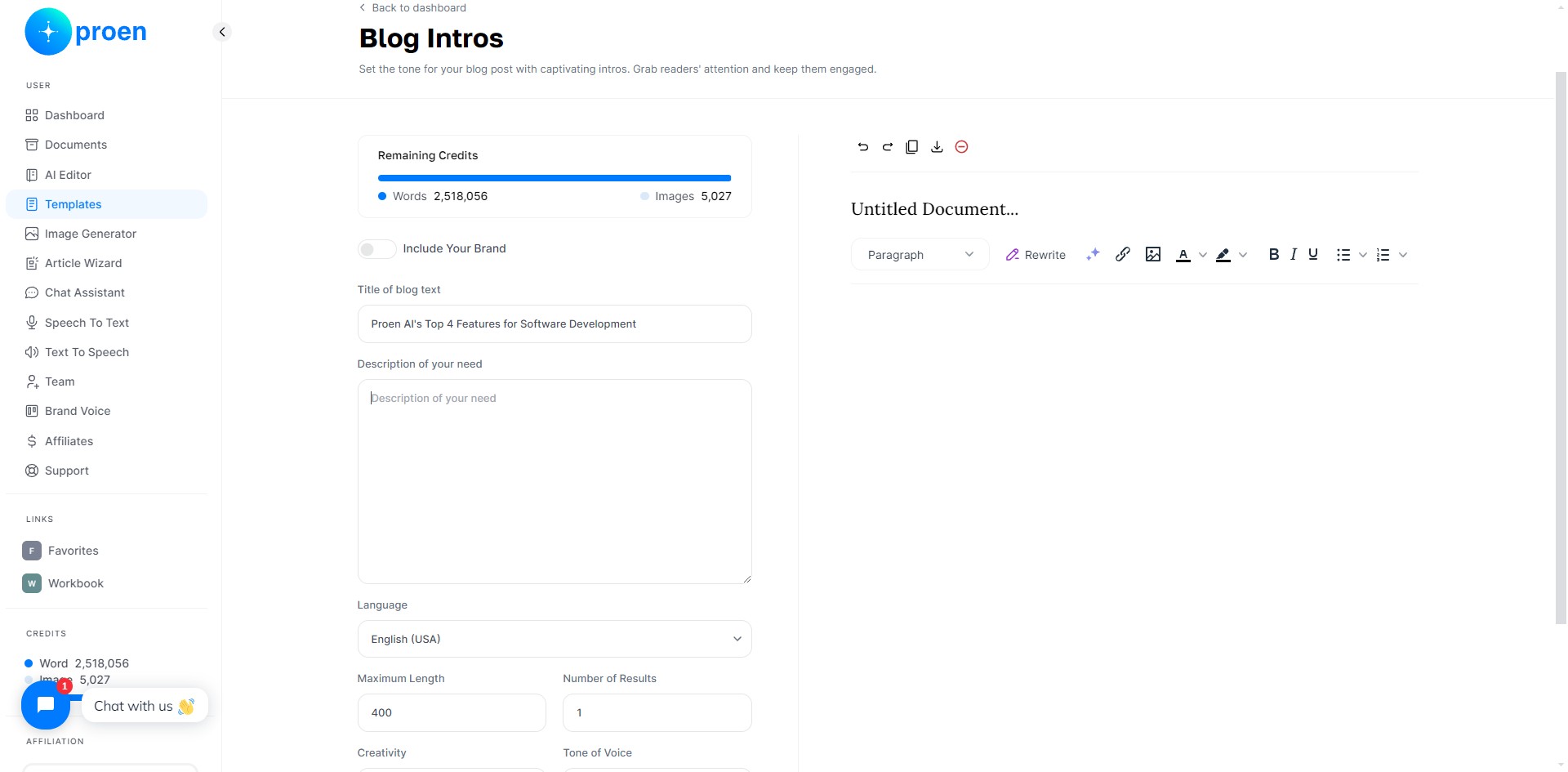Click the Support lifebuoy icon
The width and height of the screenshot is (1568, 772).
point(32,471)
